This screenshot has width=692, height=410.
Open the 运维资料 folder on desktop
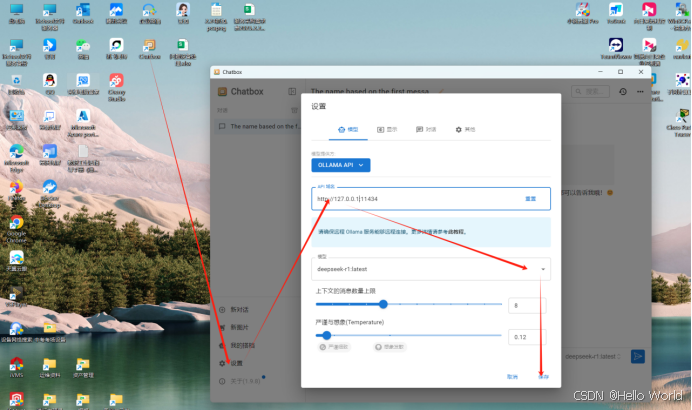click(49, 367)
